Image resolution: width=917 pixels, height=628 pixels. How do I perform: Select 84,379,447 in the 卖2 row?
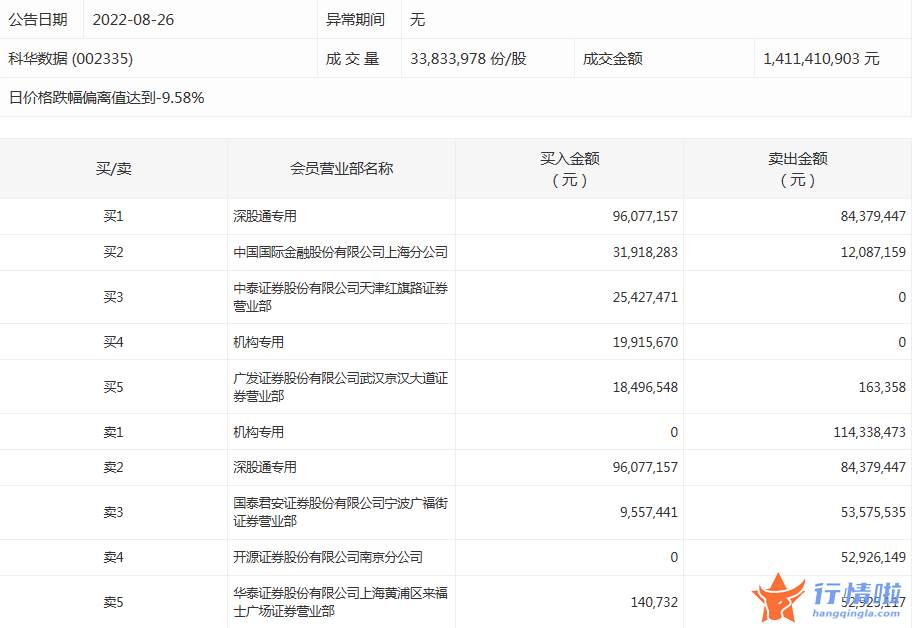(x=873, y=467)
